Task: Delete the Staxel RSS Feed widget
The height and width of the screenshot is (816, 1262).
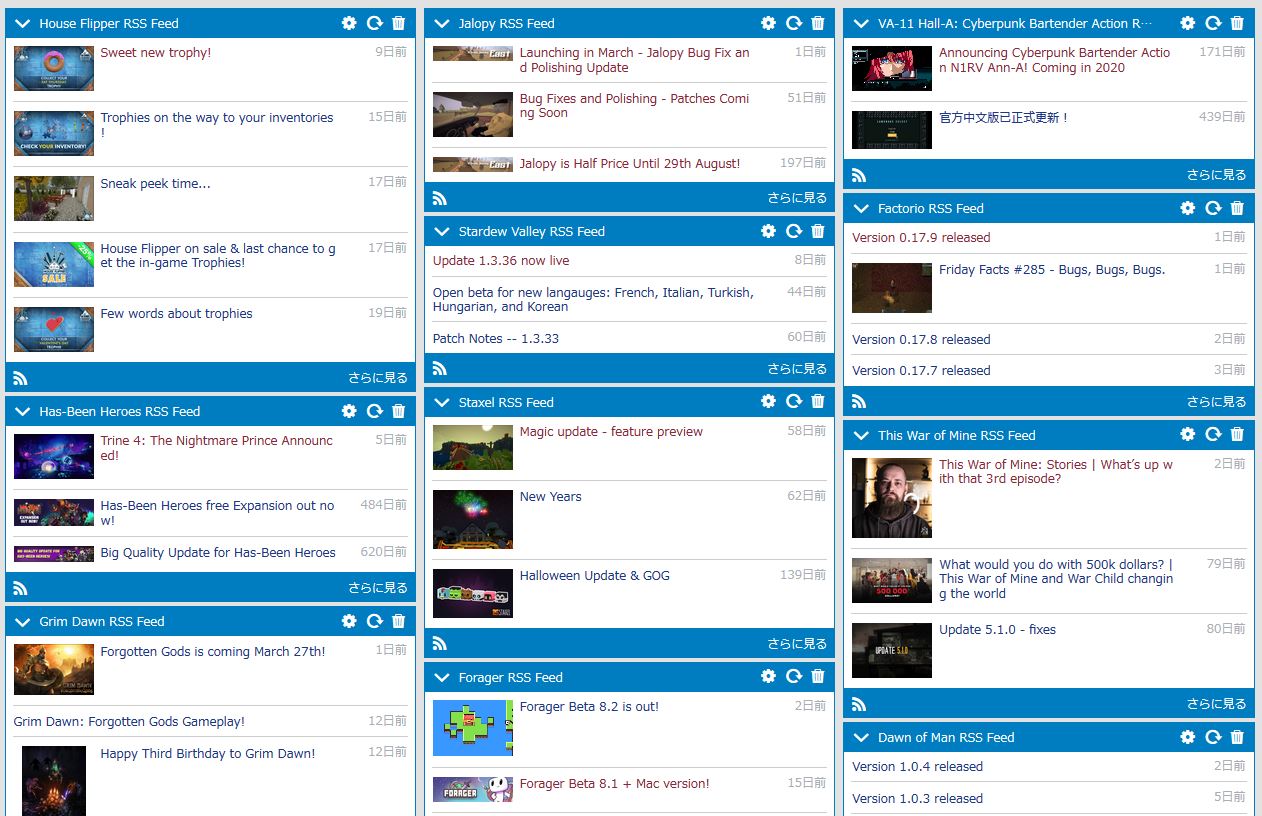Action: pos(818,402)
